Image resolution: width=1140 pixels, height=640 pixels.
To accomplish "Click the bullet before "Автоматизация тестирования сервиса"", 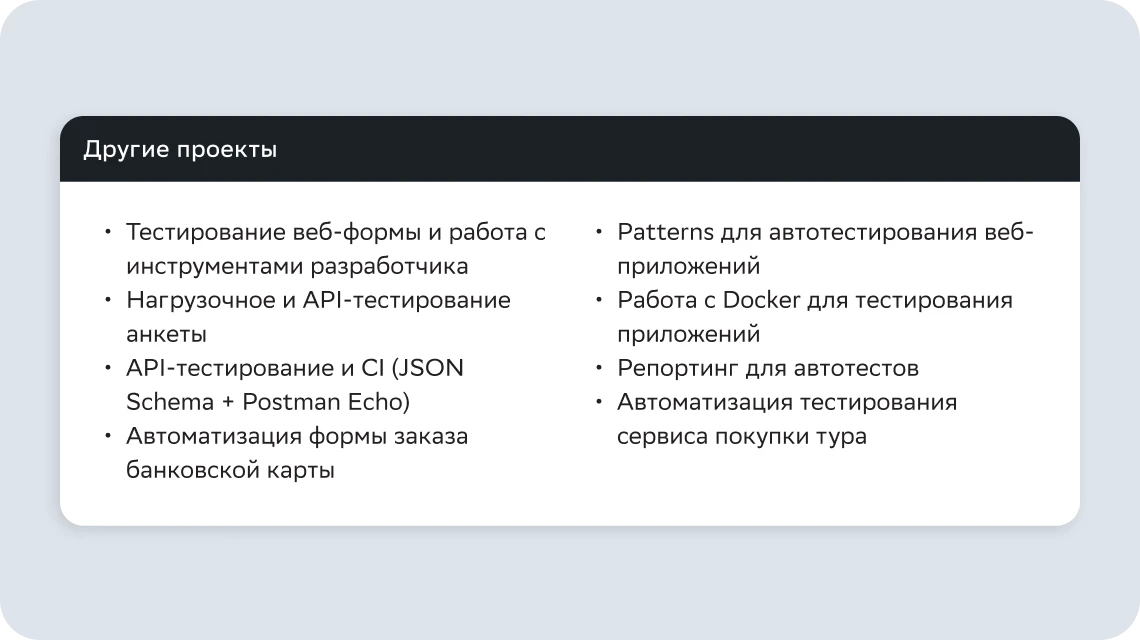I will coord(599,402).
